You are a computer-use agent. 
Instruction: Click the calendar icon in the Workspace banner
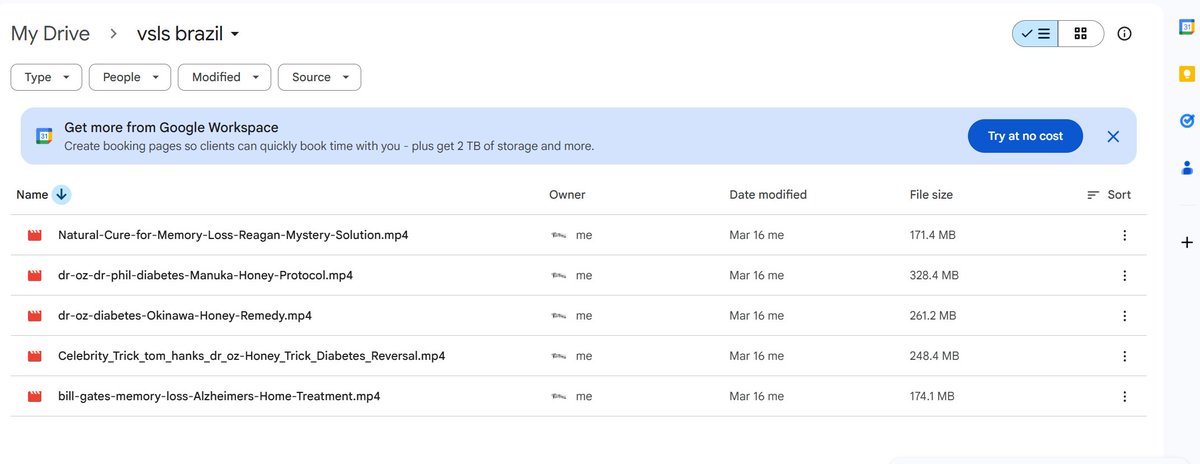44,136
